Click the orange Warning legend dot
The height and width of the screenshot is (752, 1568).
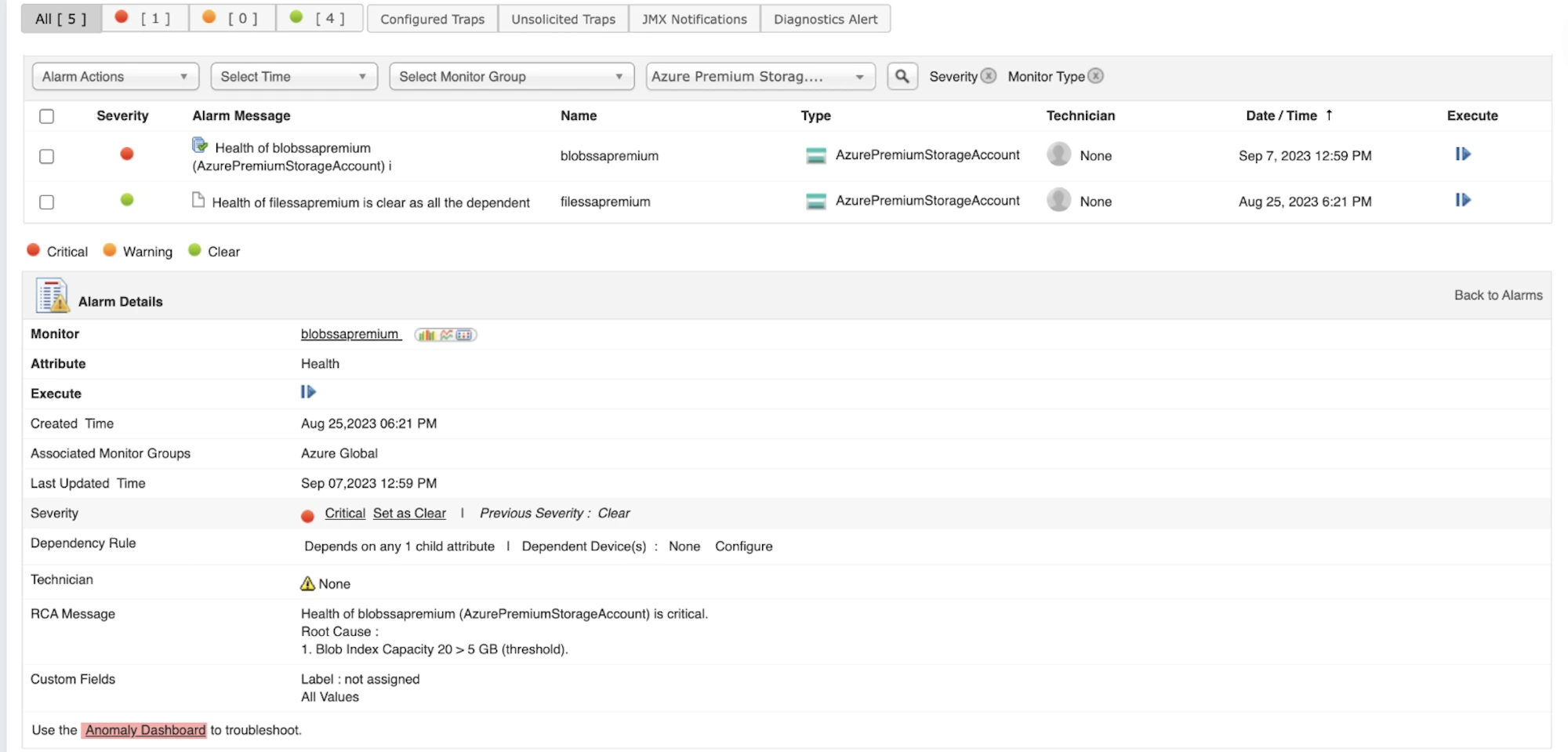pos(110,250)
